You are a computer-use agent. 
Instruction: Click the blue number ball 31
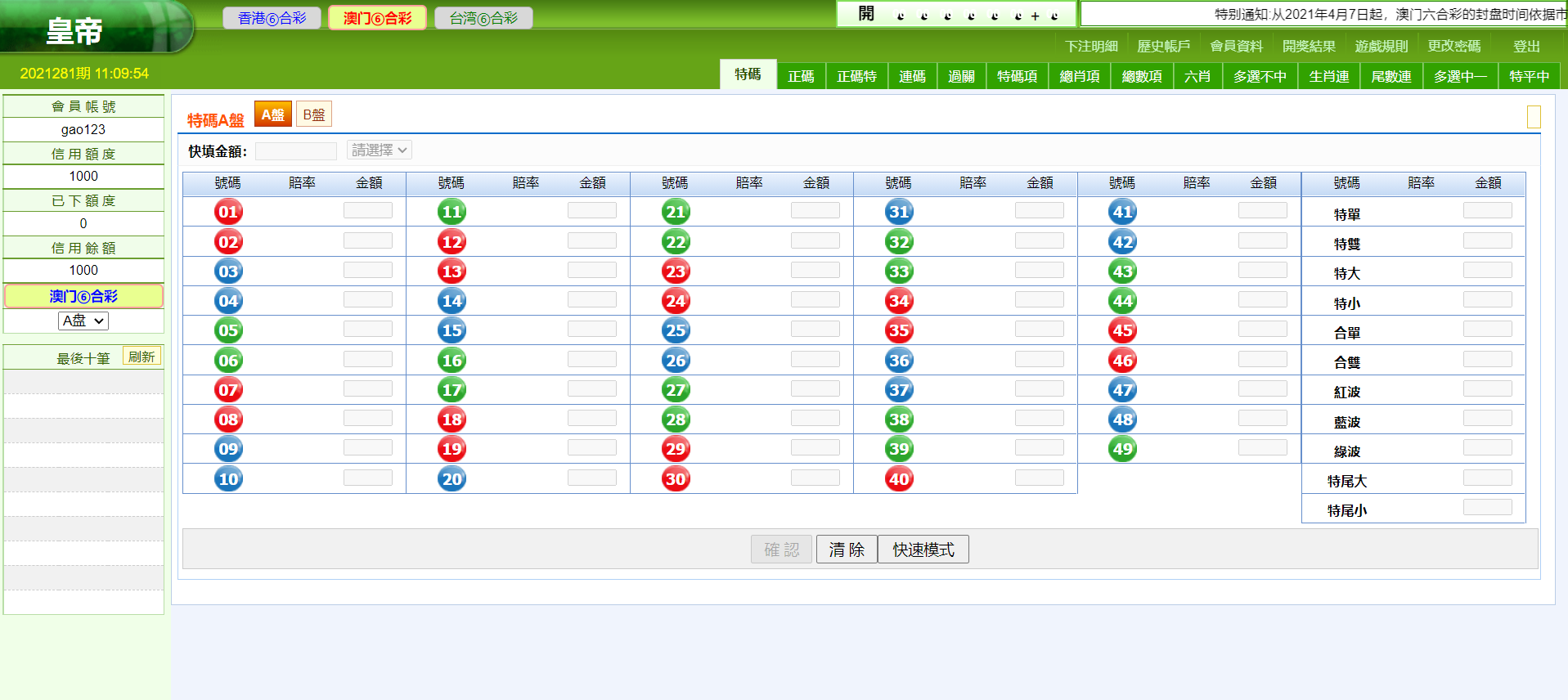tap(899, 212)
